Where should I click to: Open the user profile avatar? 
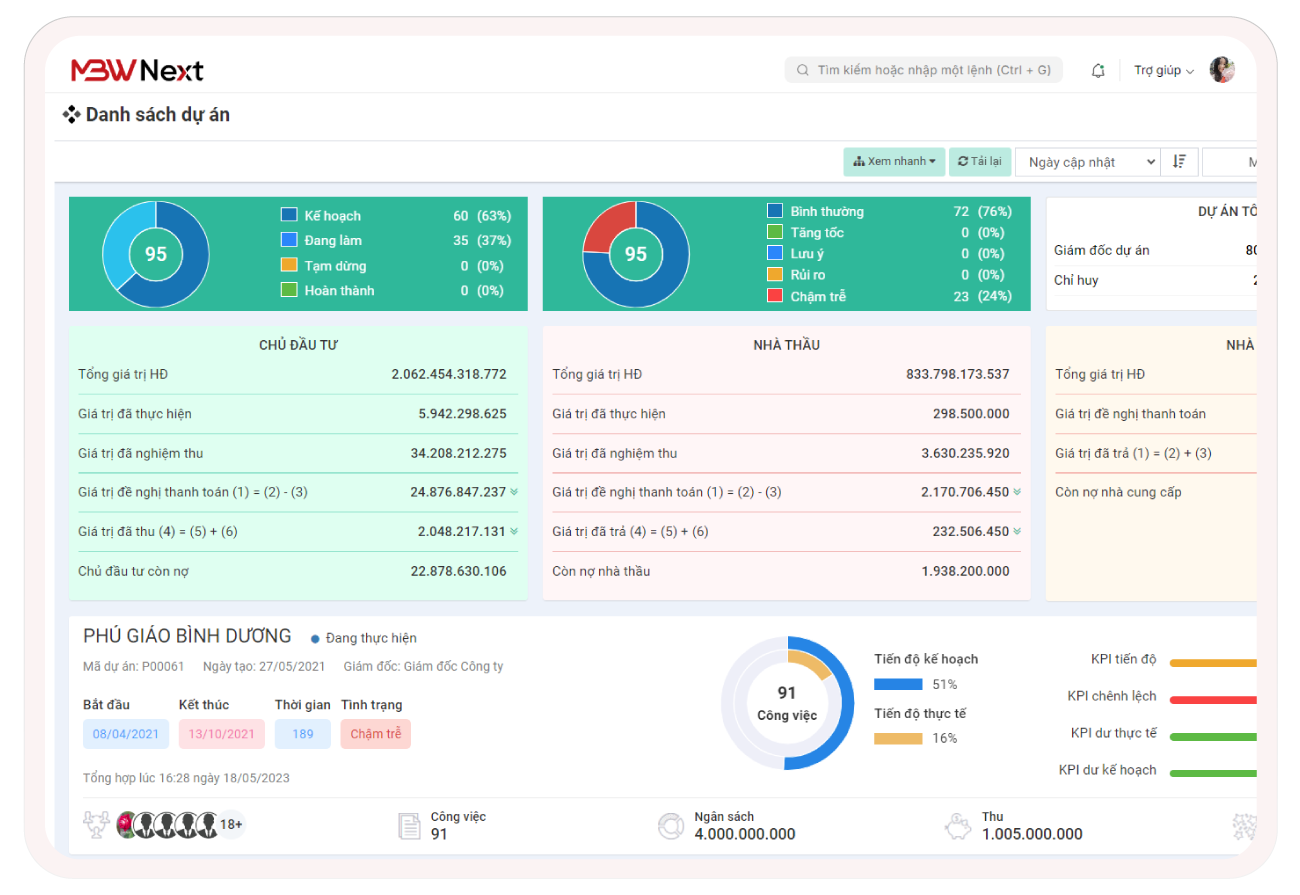[1221, 70]
